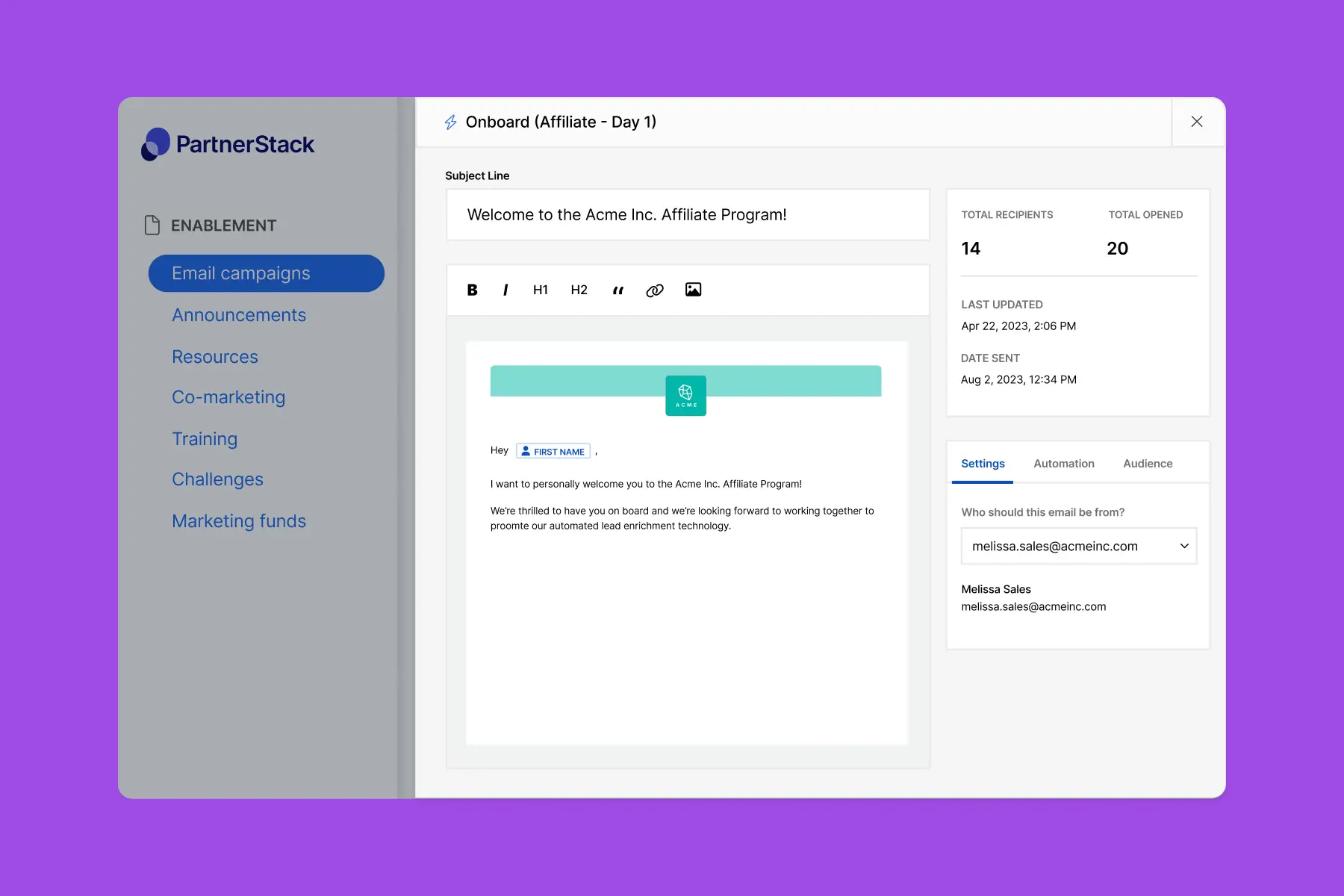Toggle italic formatting in the email editor
1344x896 pixels.
505,290
